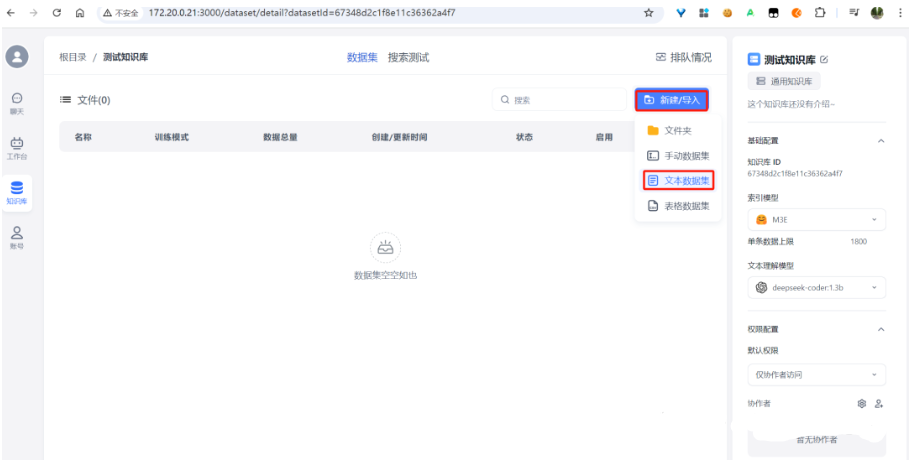Image resolution: width=917 pixels, height=468 pixels.
Task: Click the 数据总量 column header
Action: [x=280, y=137]
